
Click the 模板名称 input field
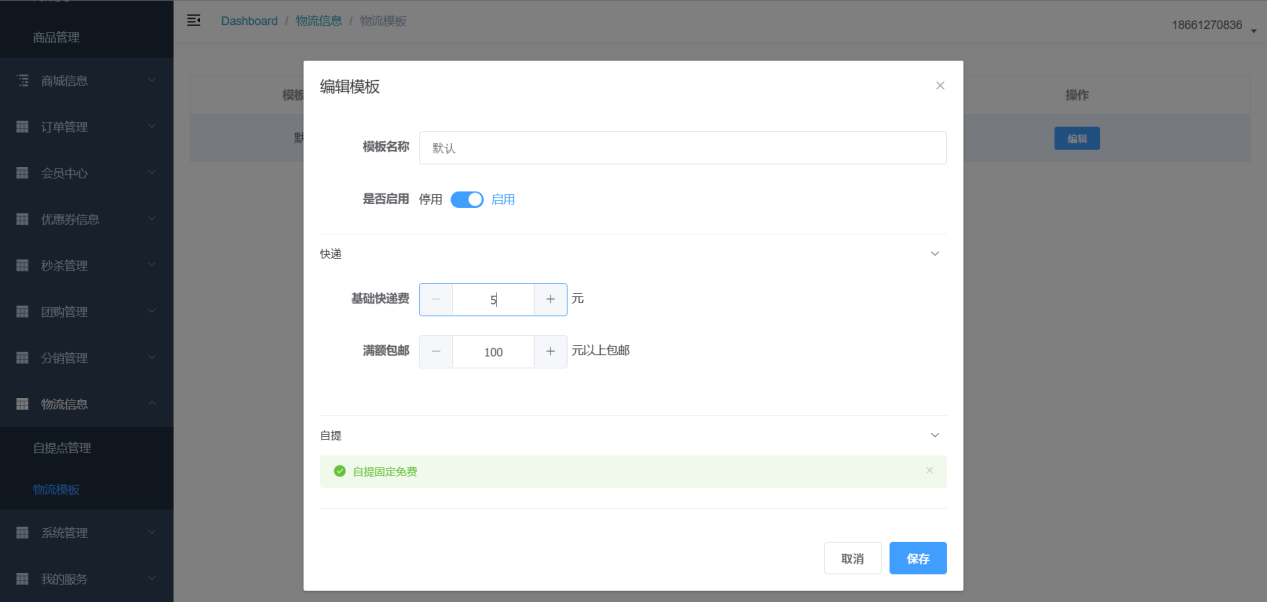point(682,147)
